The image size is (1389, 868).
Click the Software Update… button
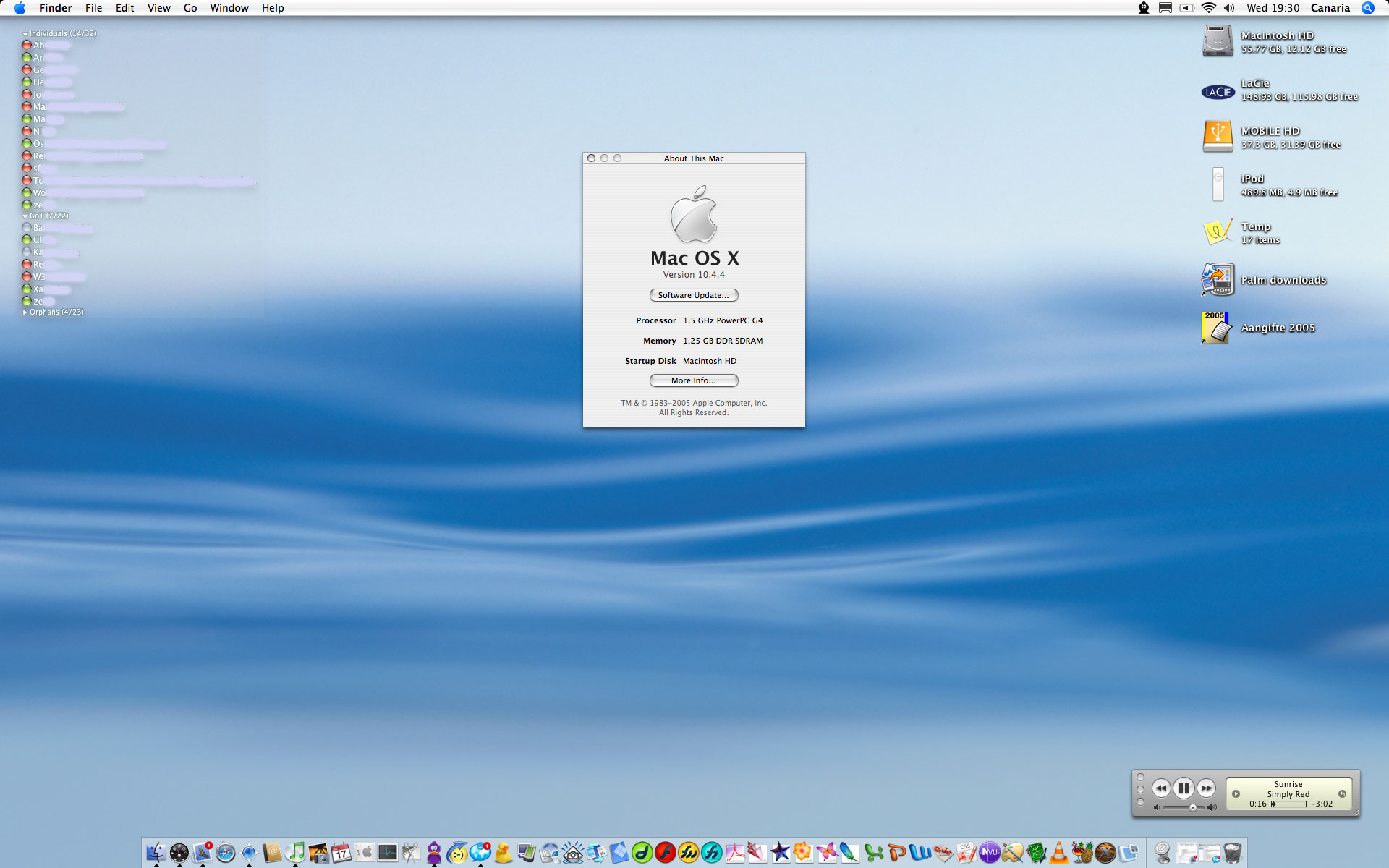[694, 295]
